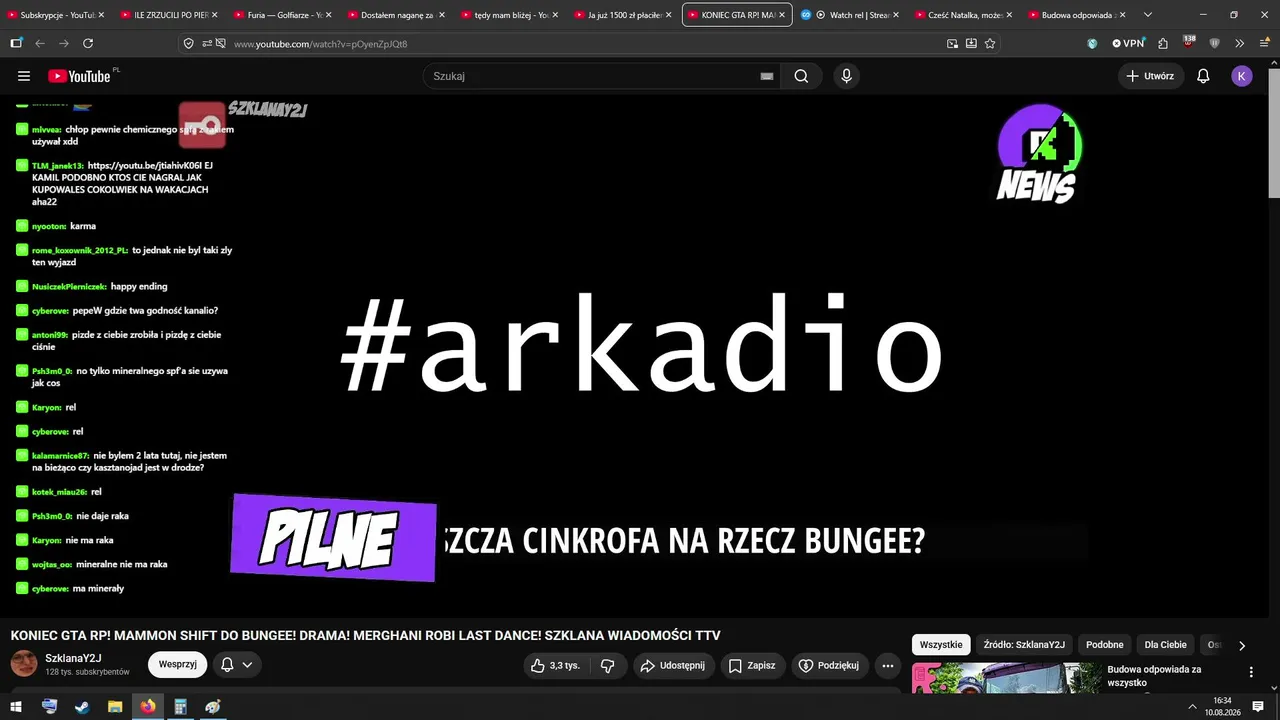Show hidden system tray icons
Image resolution: width=1280 pixels, height=720 pixels.
[x=1192, y=707]
